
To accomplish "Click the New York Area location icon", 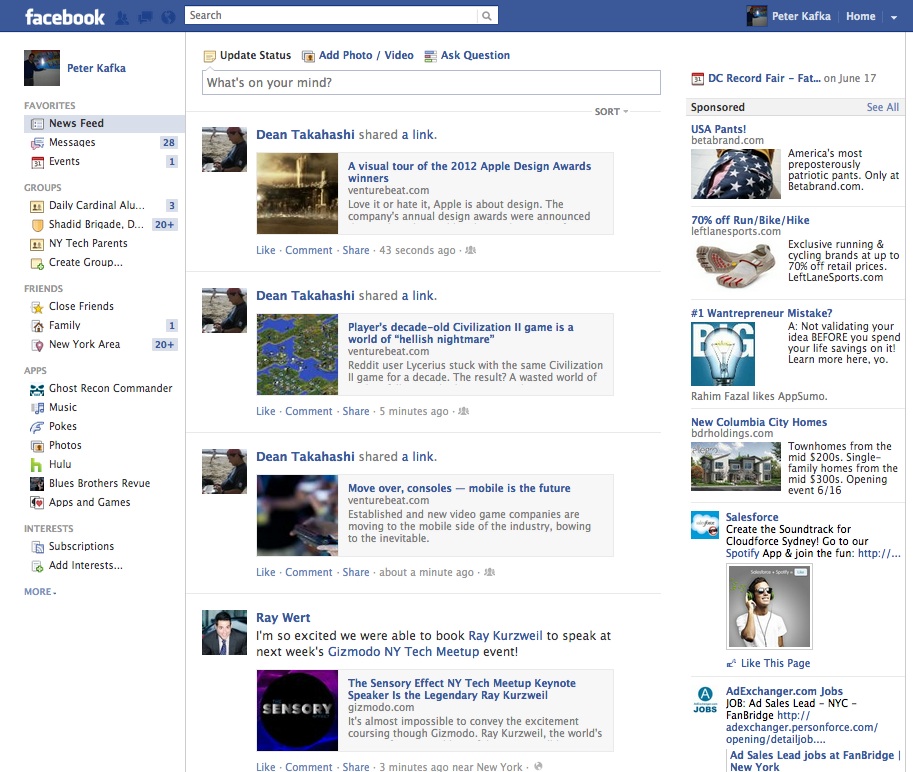I will coord(38,345).
